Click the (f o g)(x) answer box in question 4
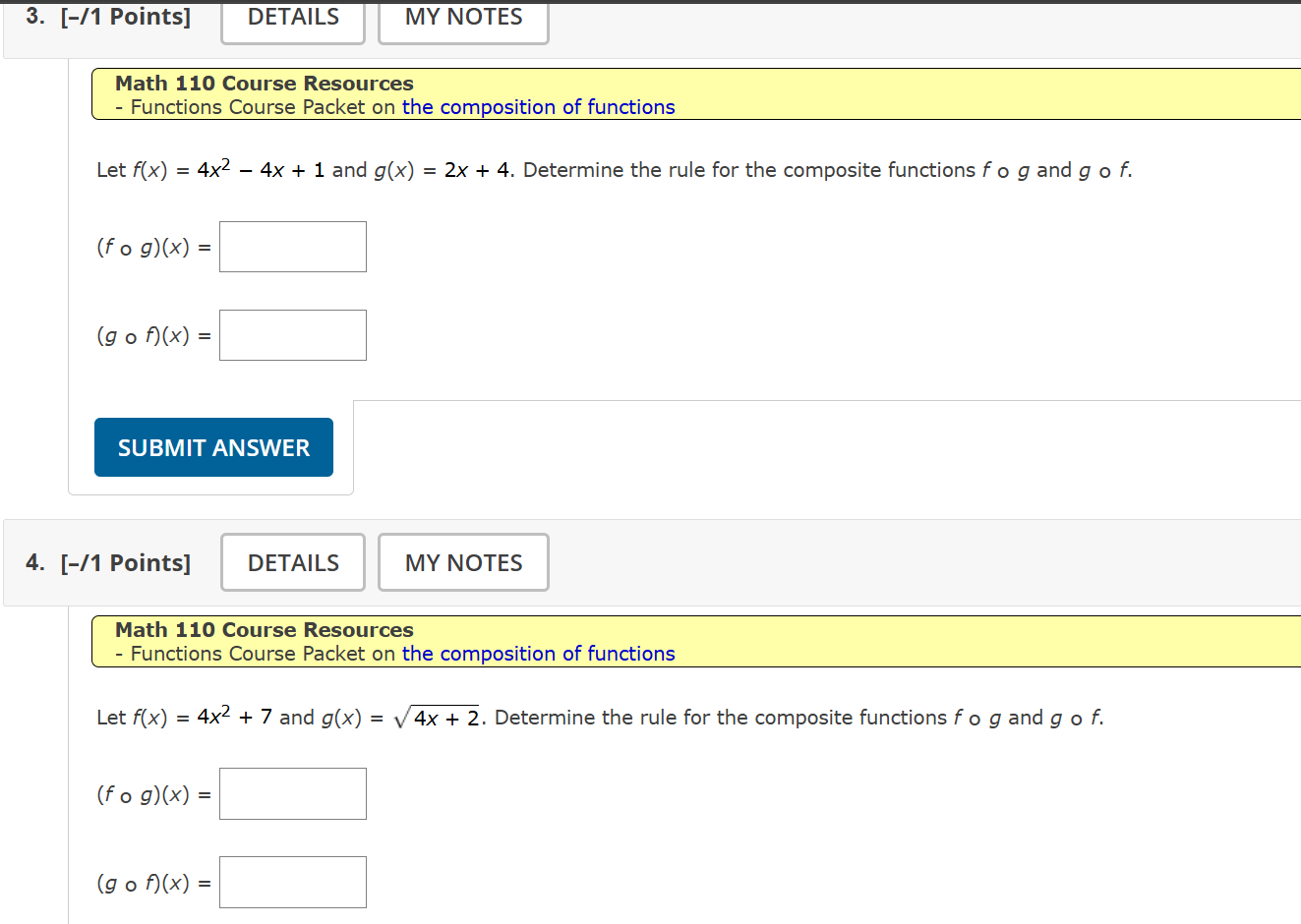1301x924 pixels. (292, 793)
